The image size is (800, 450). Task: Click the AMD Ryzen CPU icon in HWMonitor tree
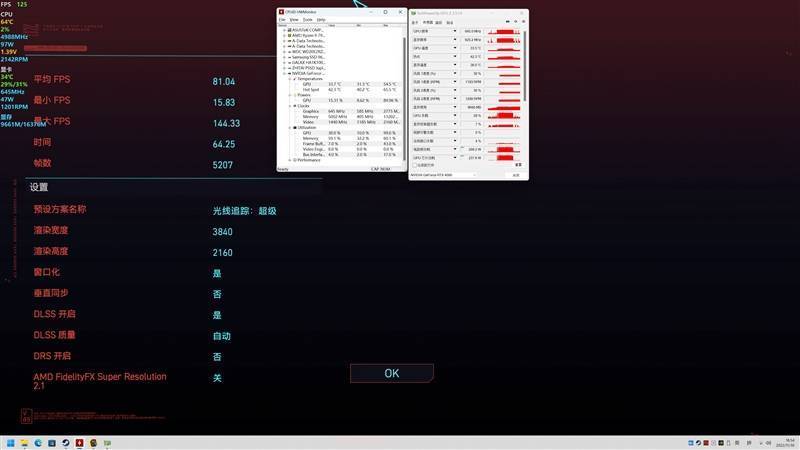click(x=289, y=36)
